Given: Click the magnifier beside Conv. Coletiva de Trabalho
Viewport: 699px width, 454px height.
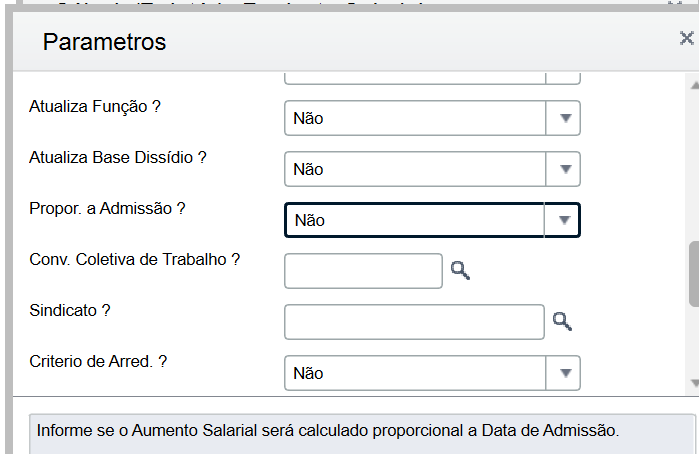Looking at the screenshot, I should (x=460, y=270).
